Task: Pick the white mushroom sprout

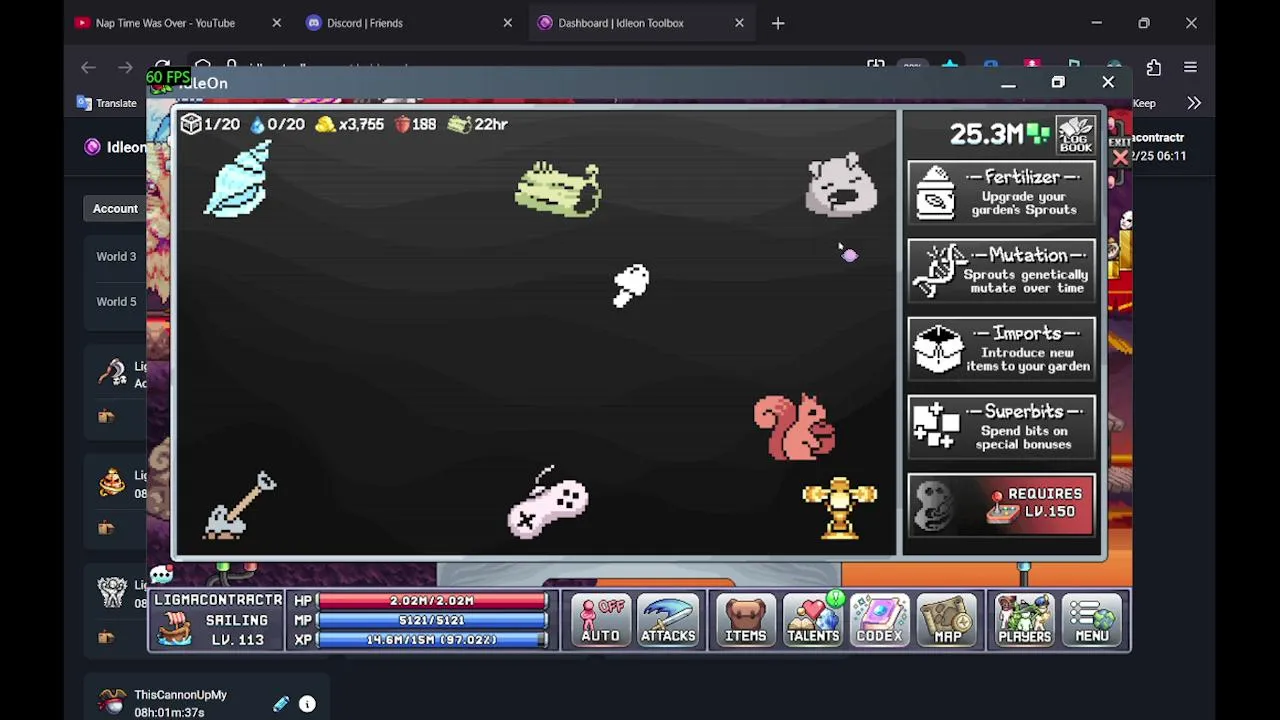Action: [631, 286]
